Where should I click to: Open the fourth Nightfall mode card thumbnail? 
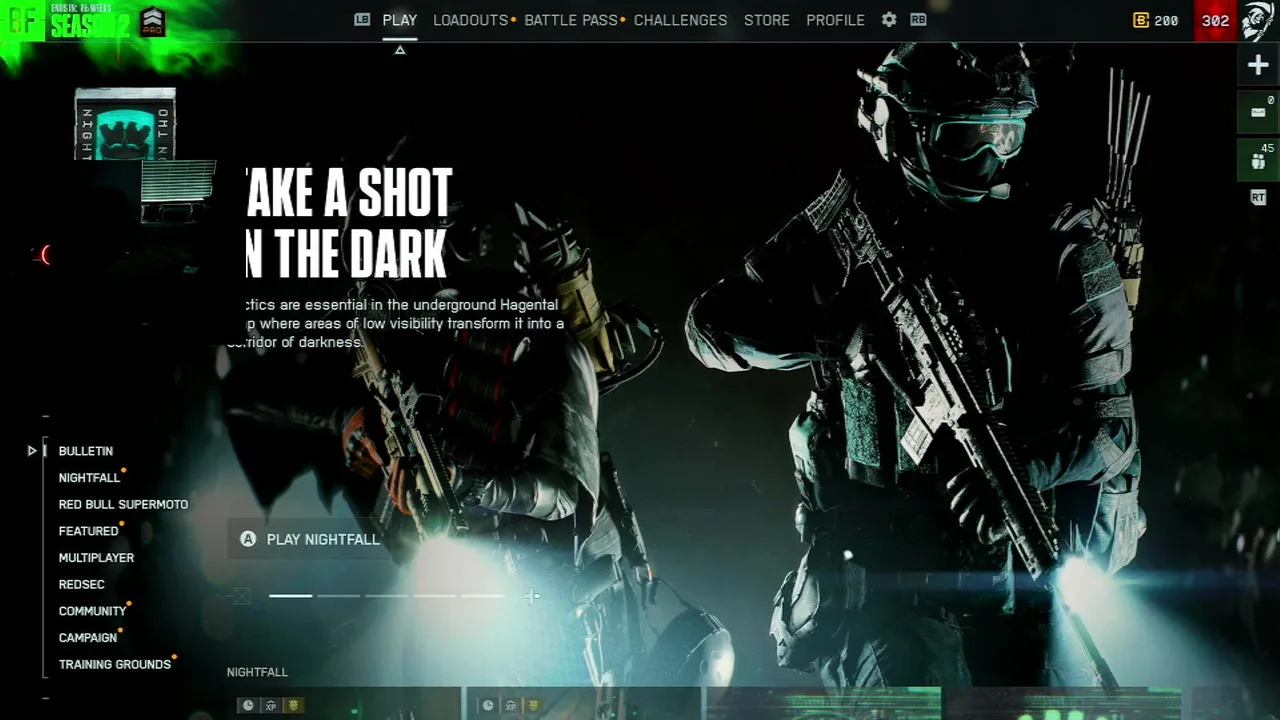[x=1064, y=703]
